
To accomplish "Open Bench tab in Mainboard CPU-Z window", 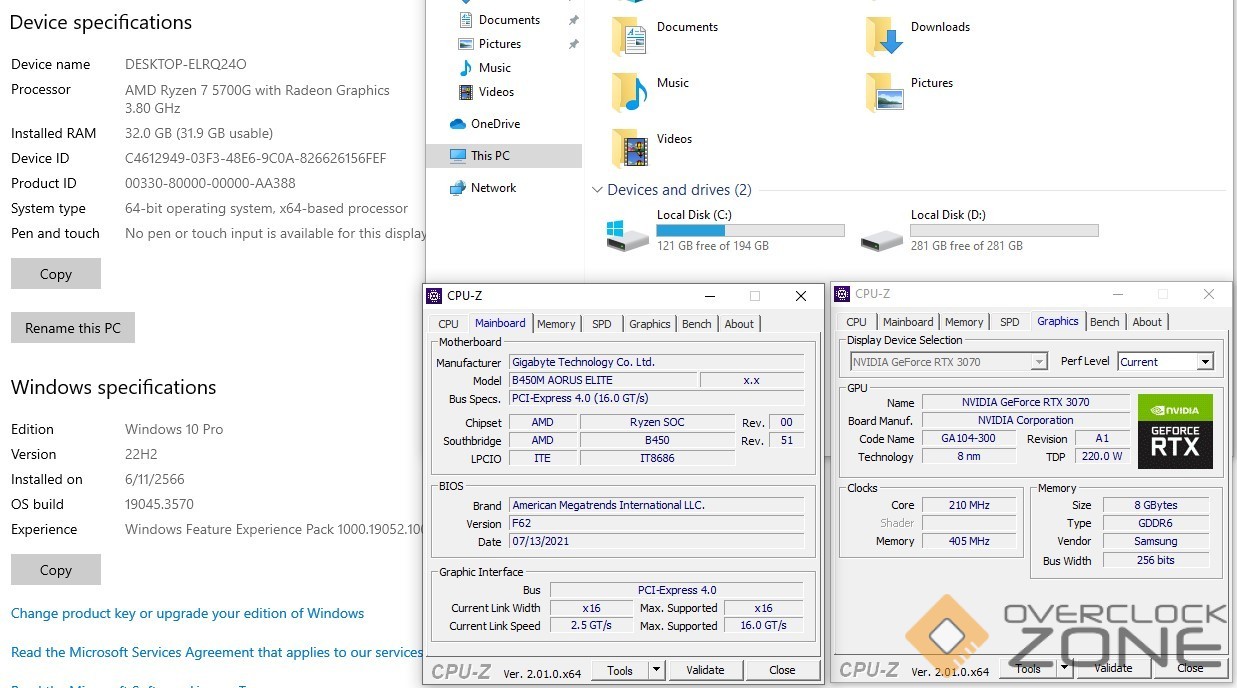I will (697, 324).
